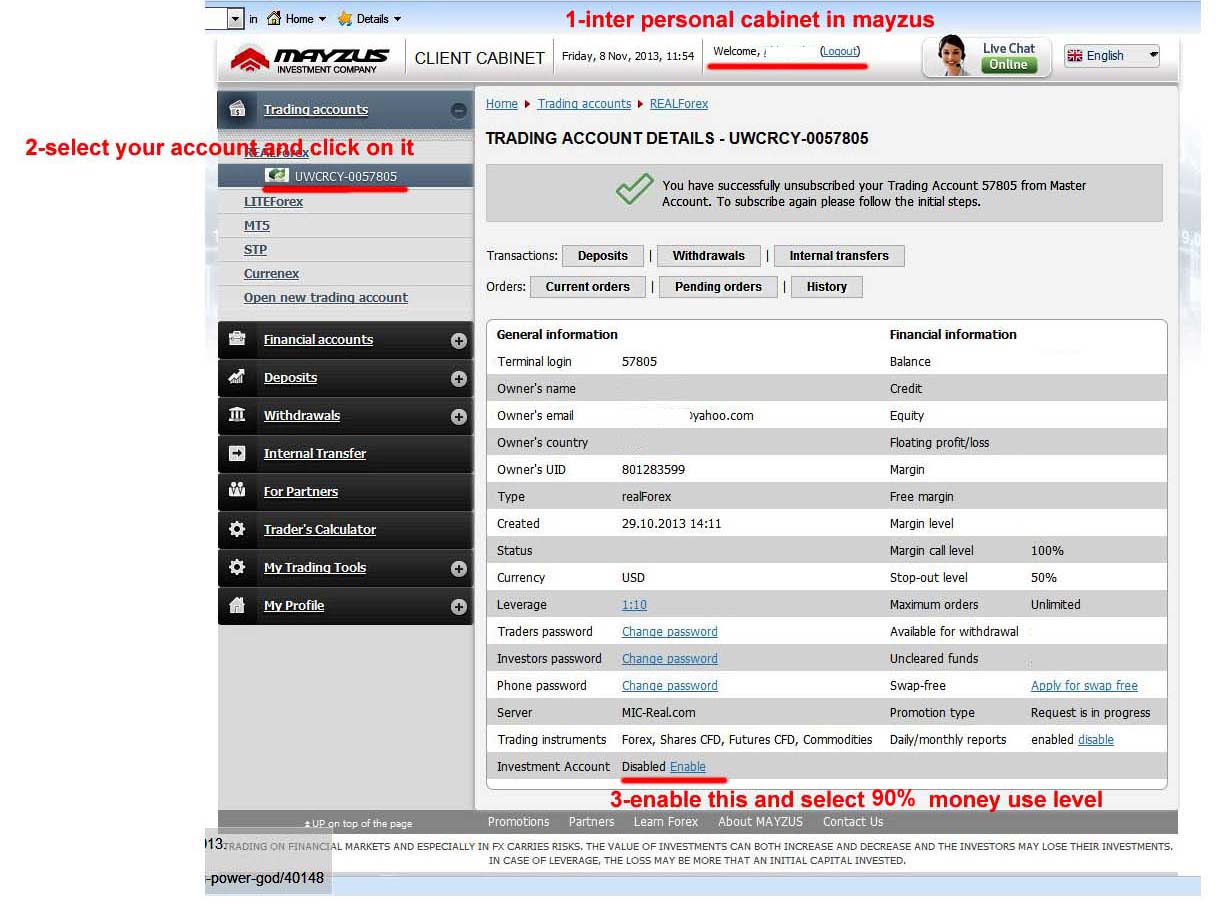
Task: Change the Investors password
Action: [670, 659]
